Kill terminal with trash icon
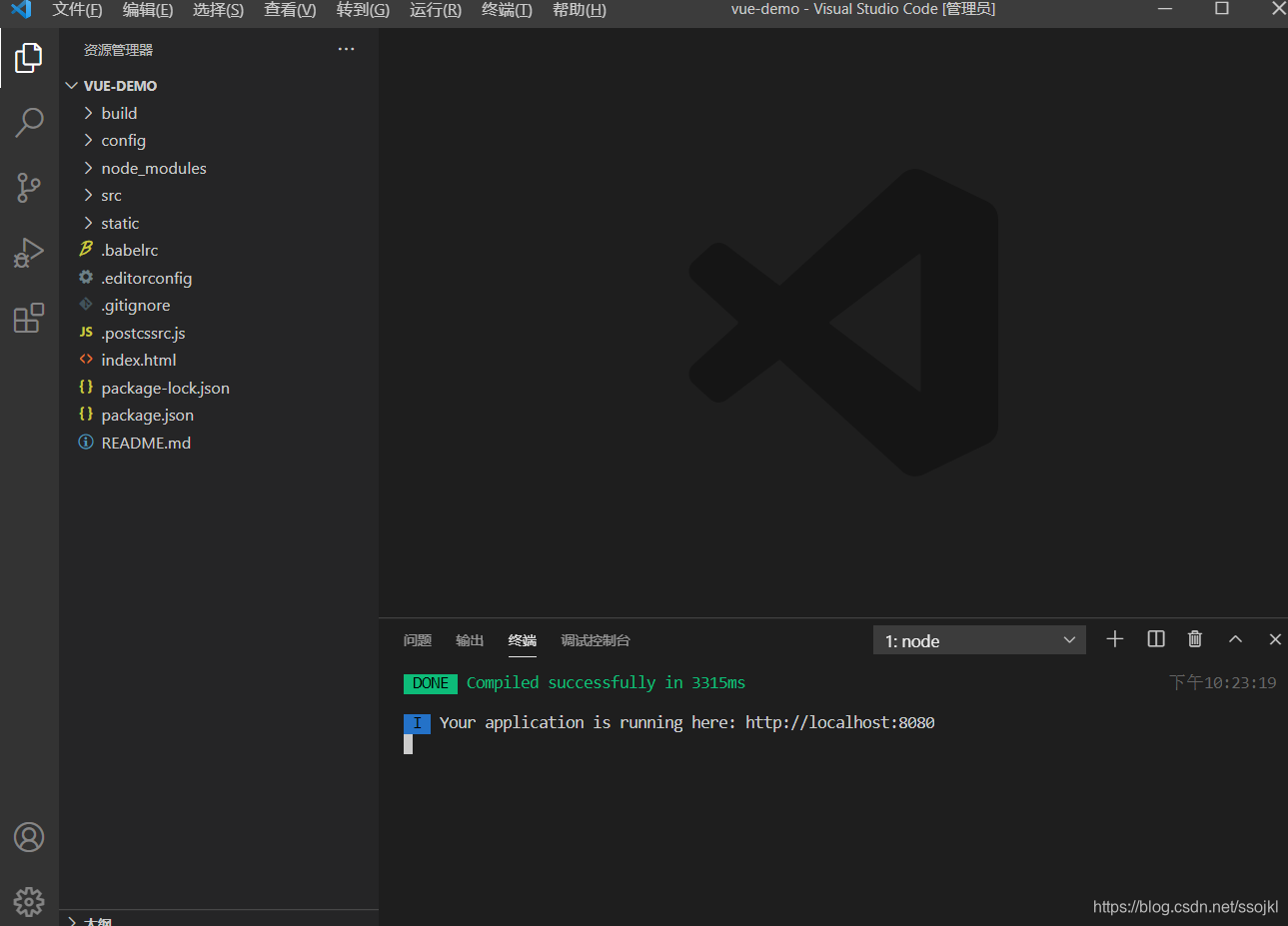 (x=1195, y=639)
